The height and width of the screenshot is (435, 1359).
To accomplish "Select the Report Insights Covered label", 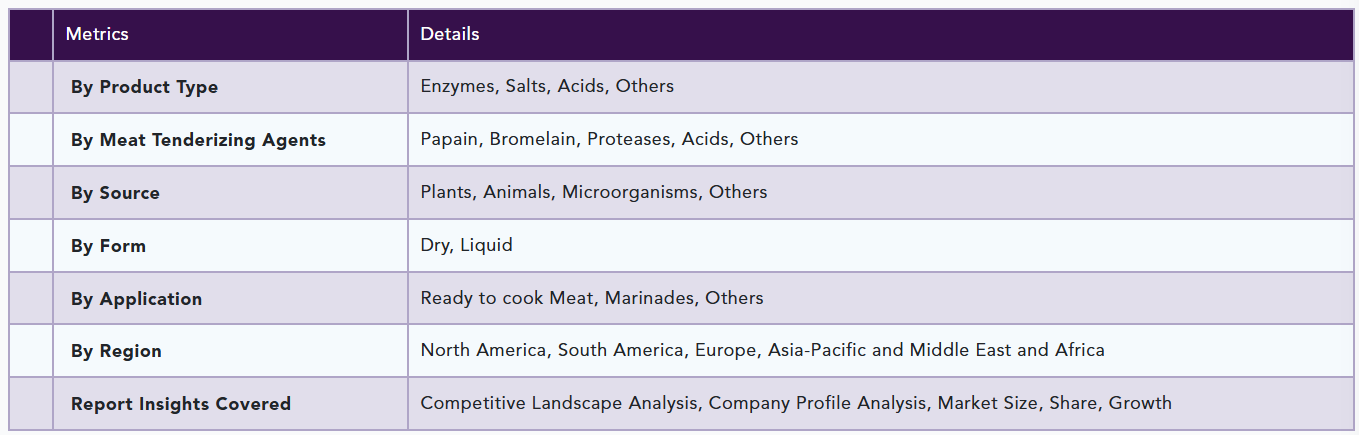I will 181,404.
